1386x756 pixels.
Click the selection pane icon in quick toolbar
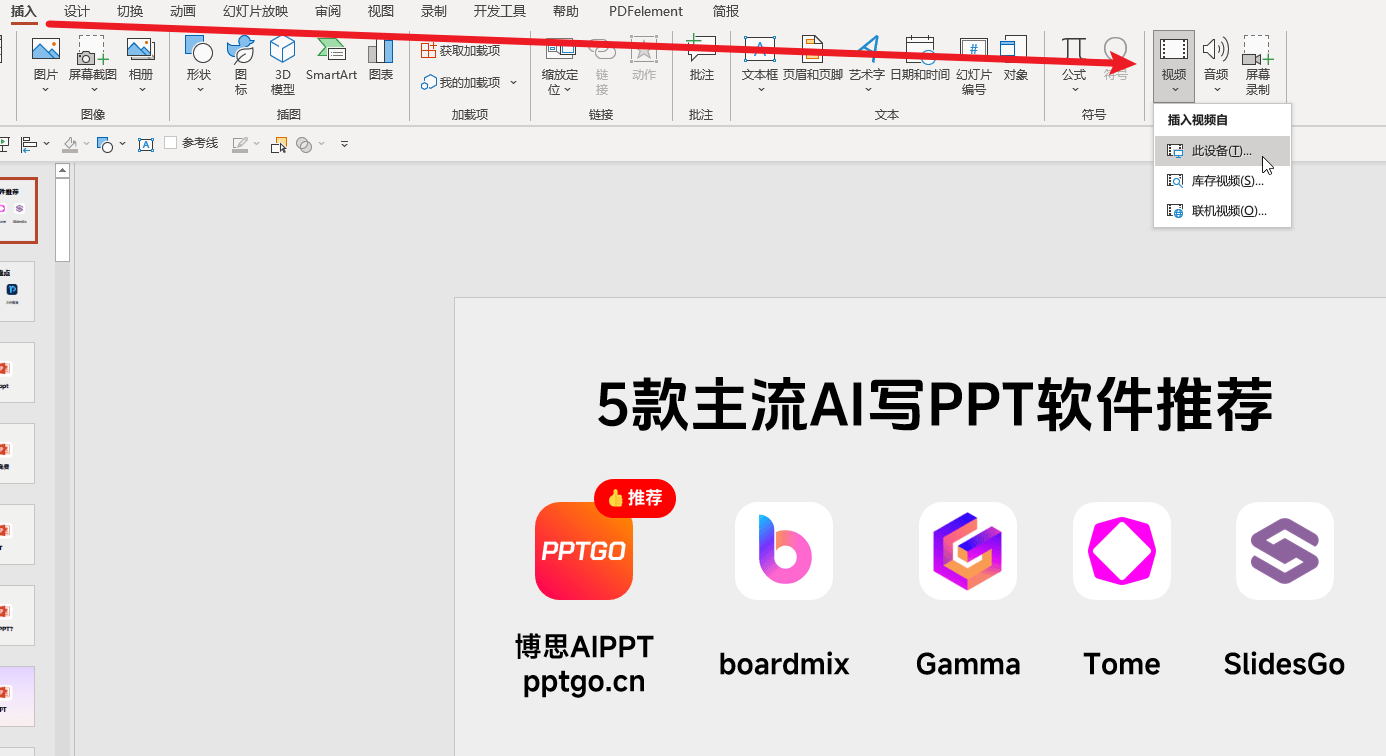(279, 144)
